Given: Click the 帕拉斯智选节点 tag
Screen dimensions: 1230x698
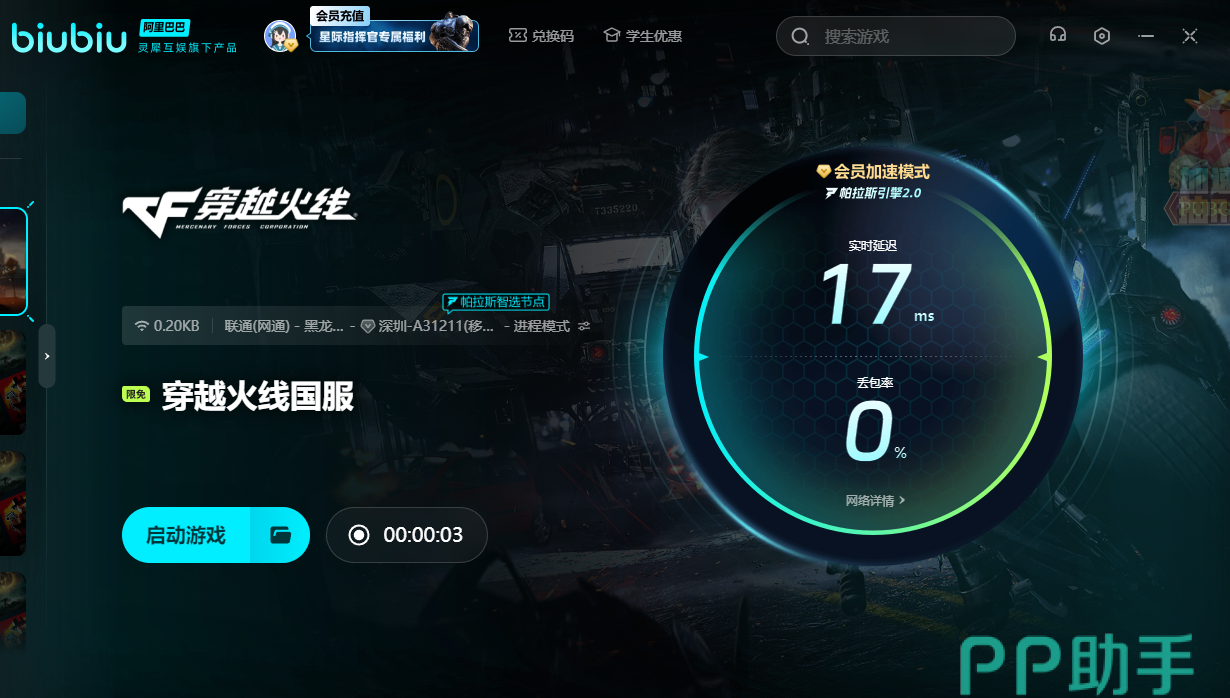Looking at the screenshot, I should coord(496,301).
